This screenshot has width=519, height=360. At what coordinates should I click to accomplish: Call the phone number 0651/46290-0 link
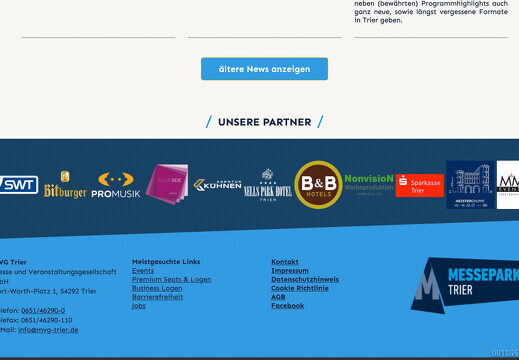[x=43, y=310]
